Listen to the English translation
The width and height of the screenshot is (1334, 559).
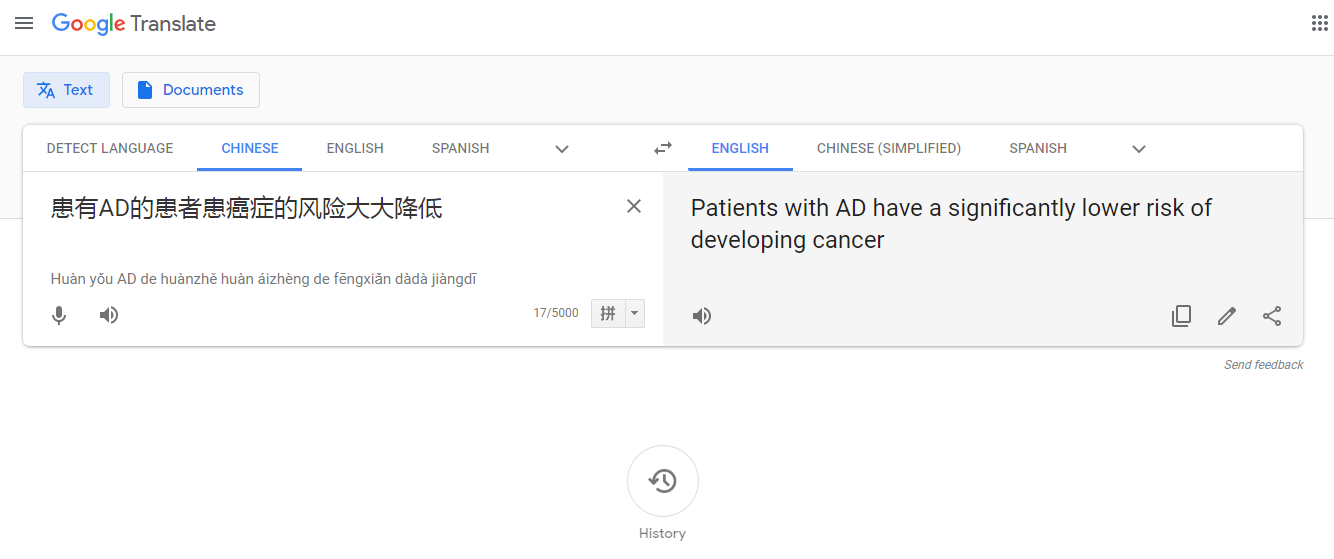702,316
